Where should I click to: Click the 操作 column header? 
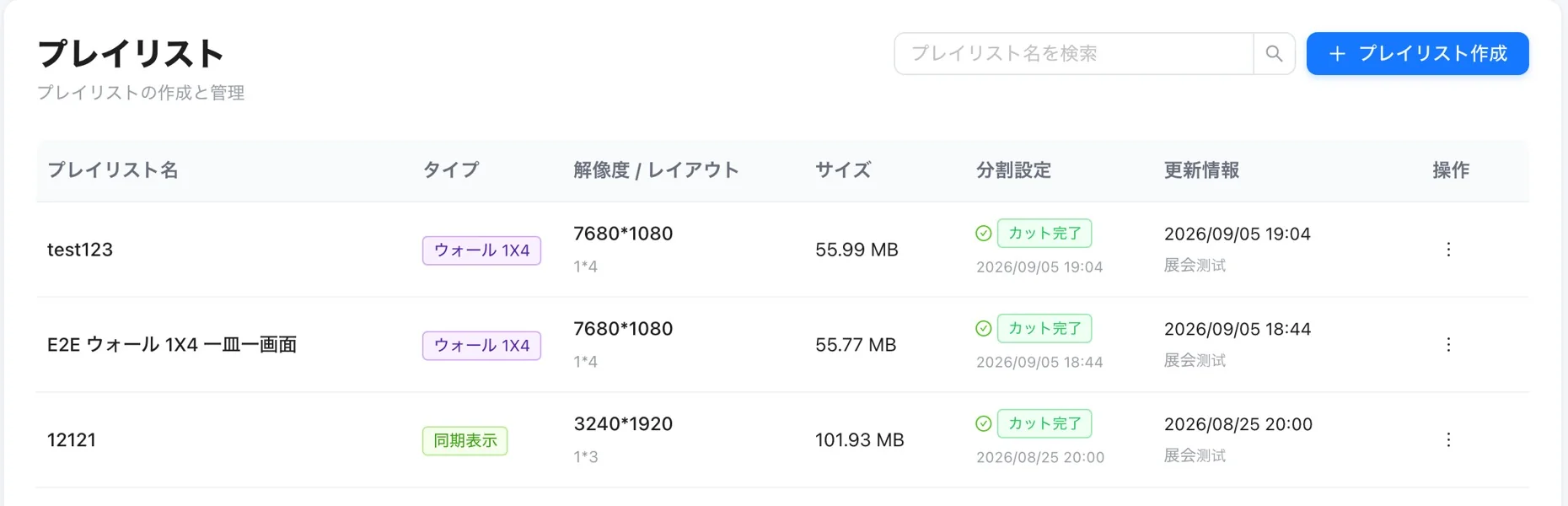[1451, 170]
